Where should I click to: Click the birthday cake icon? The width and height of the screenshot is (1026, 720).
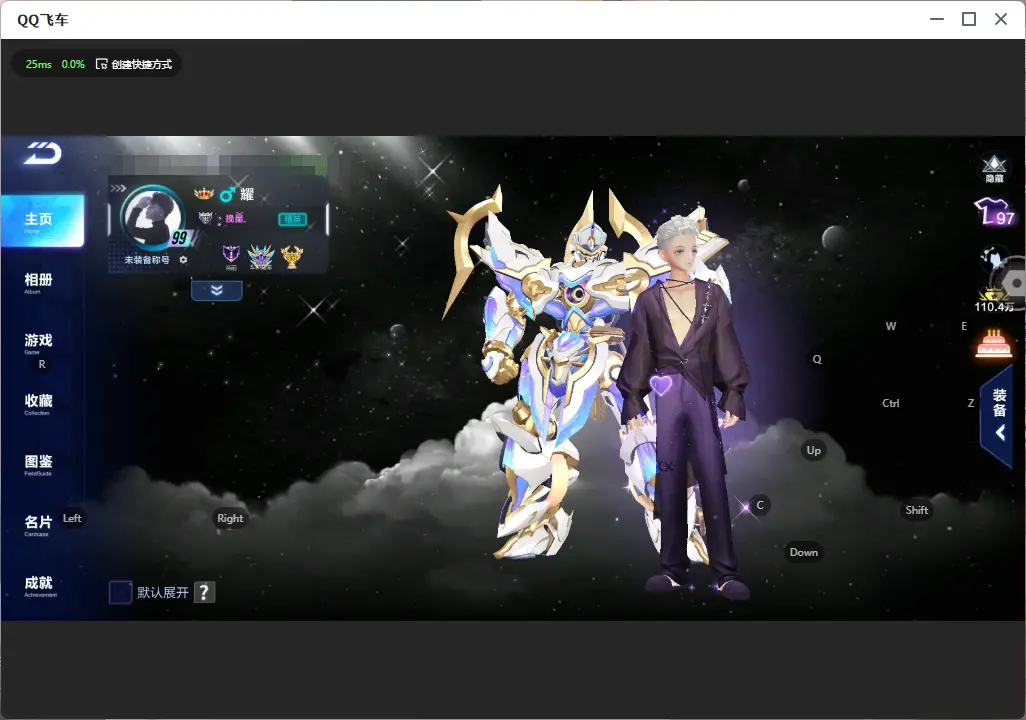[x=993, y=344]
